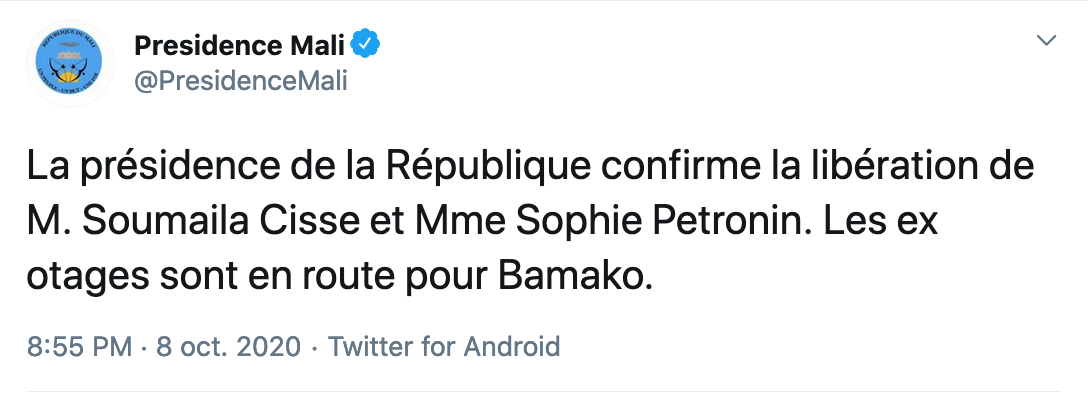This screenshot has height=394, width=1088.
Task: Open the Twitter for Android source link
Action: coord(443,345)
